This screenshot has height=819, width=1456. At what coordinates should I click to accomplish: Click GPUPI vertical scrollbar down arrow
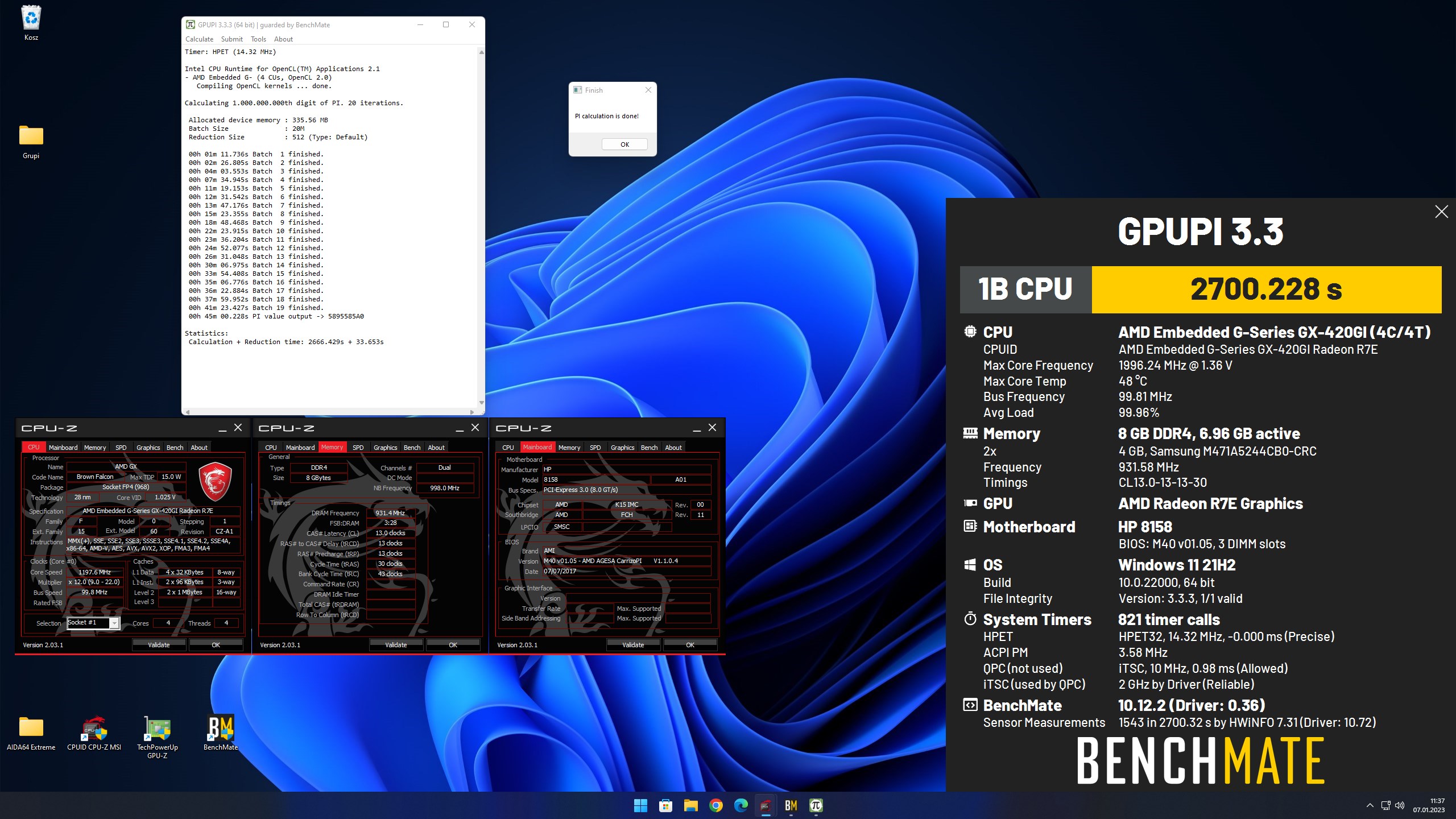coord(481,403)
